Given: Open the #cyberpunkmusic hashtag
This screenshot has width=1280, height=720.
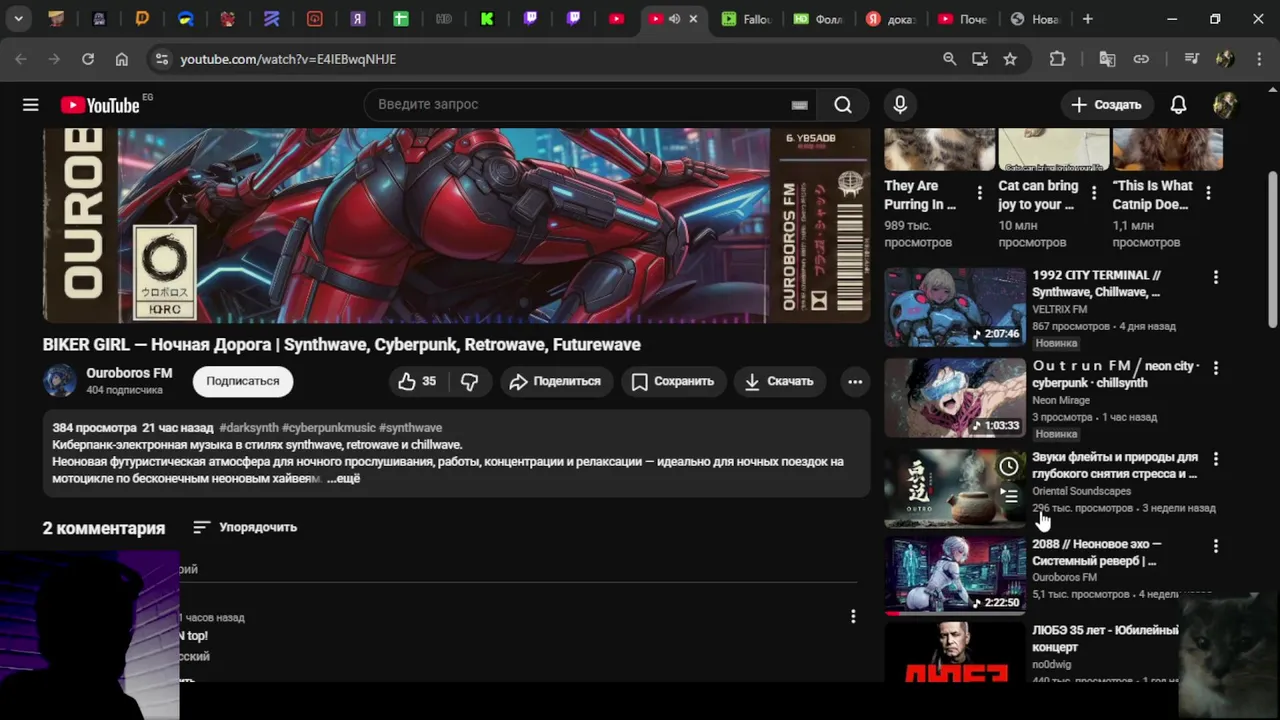Looking at the screenshot, I should click(329, 427).
